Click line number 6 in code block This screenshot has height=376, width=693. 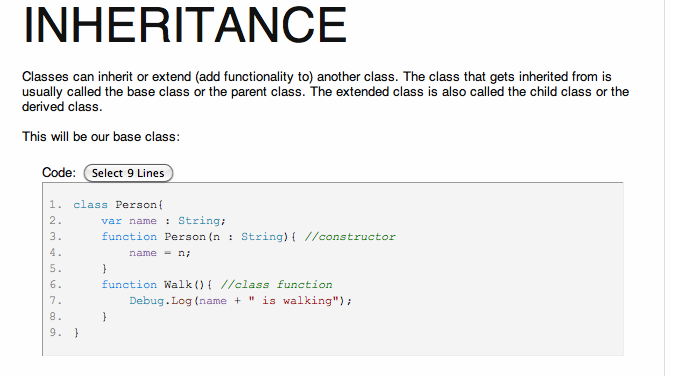point(55,285)
